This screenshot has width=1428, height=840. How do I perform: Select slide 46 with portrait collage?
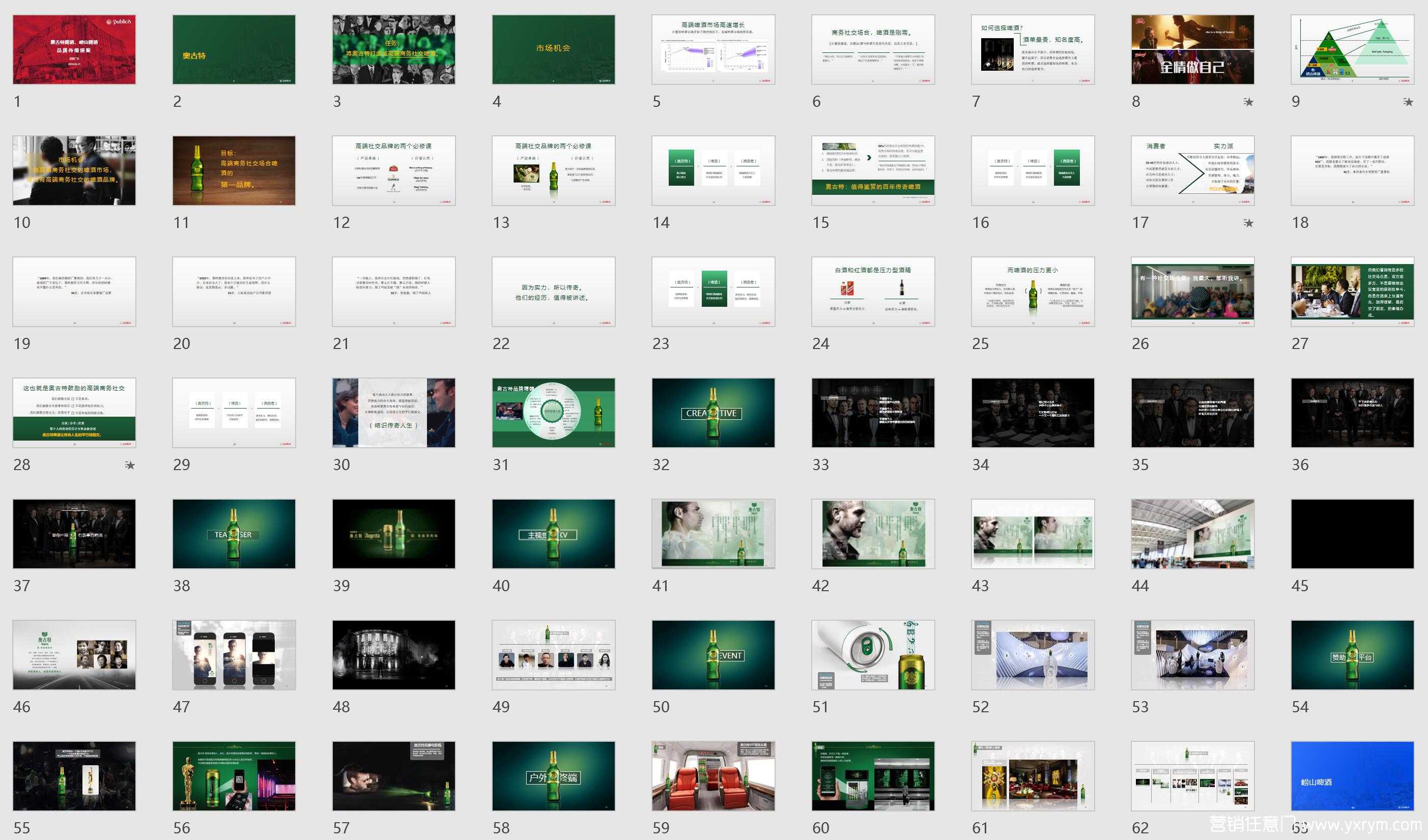(74, 655)
